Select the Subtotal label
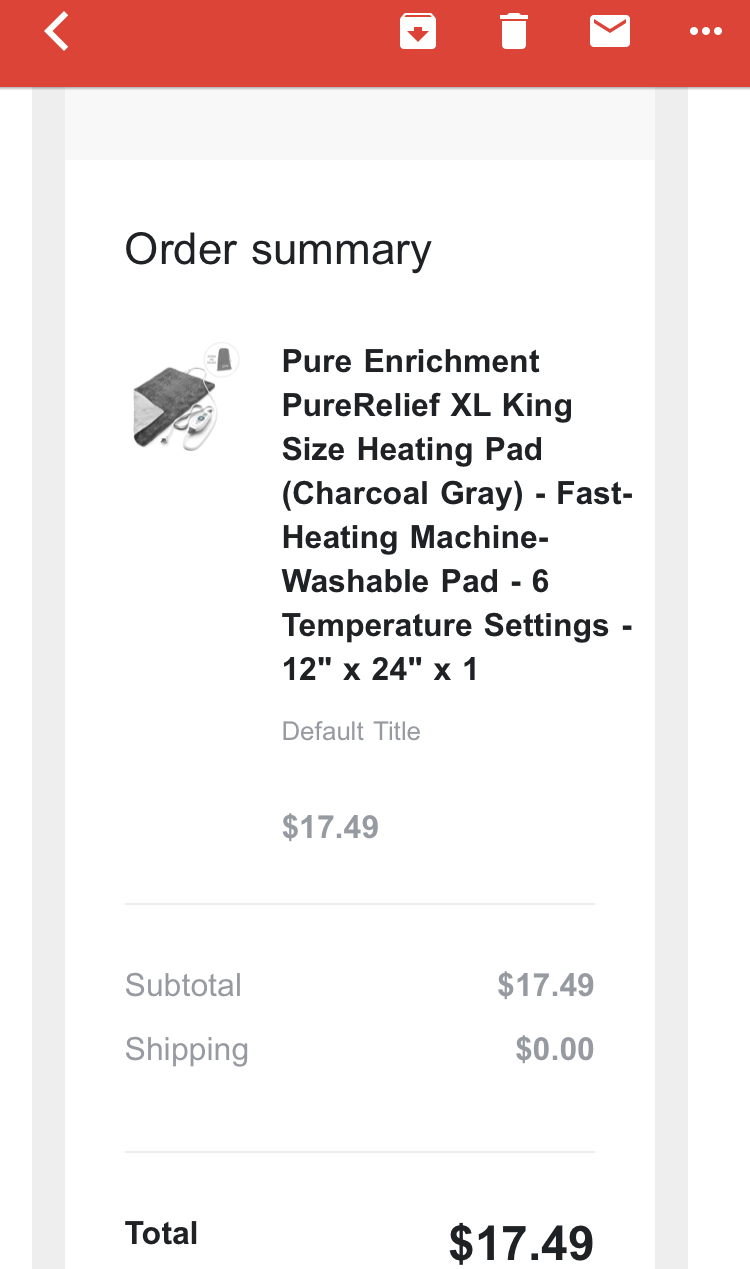Screen dimensions: 750x1269 [x=183, y=985]
